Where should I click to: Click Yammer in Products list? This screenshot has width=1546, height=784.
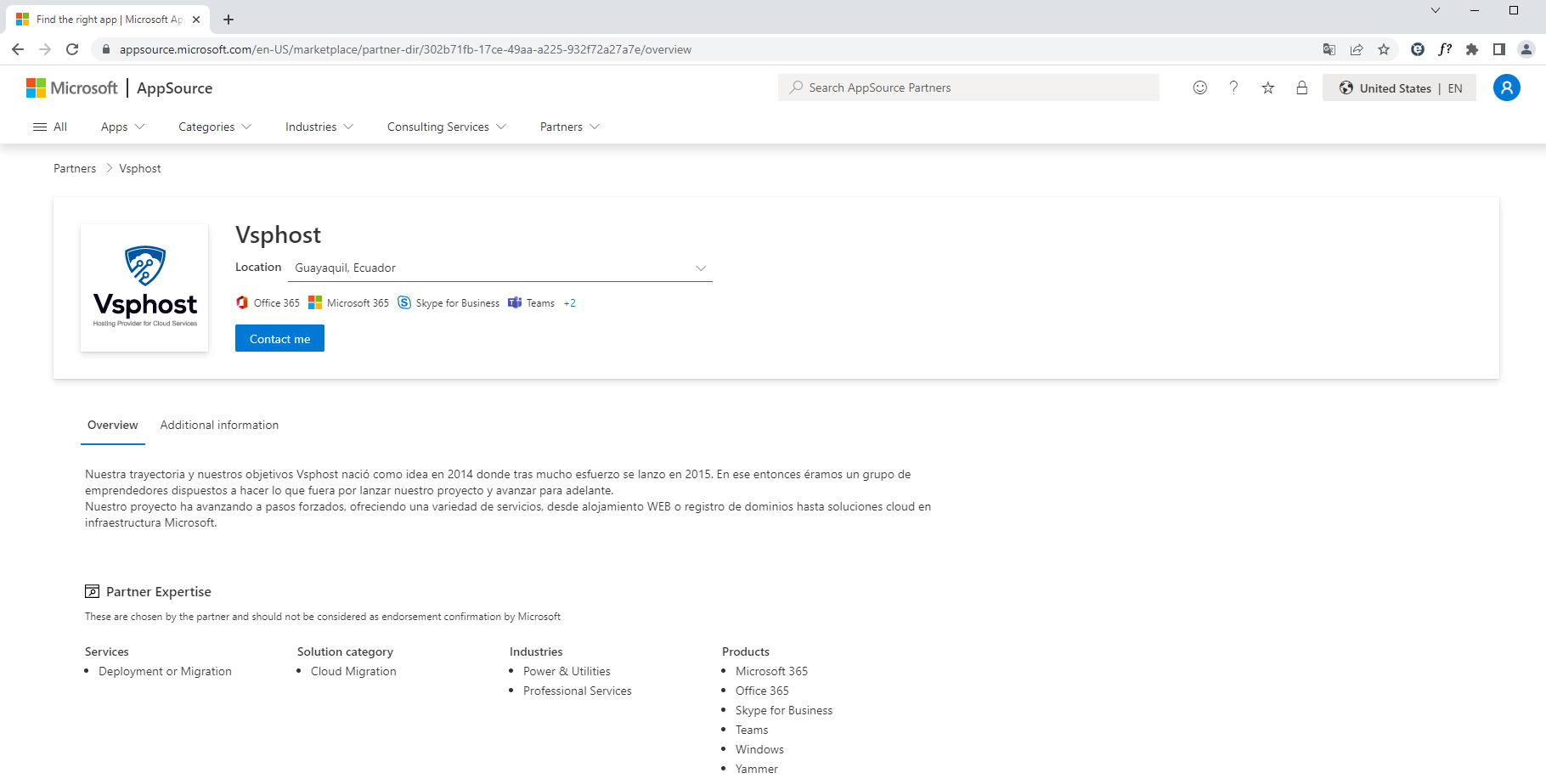pos(757,769)
